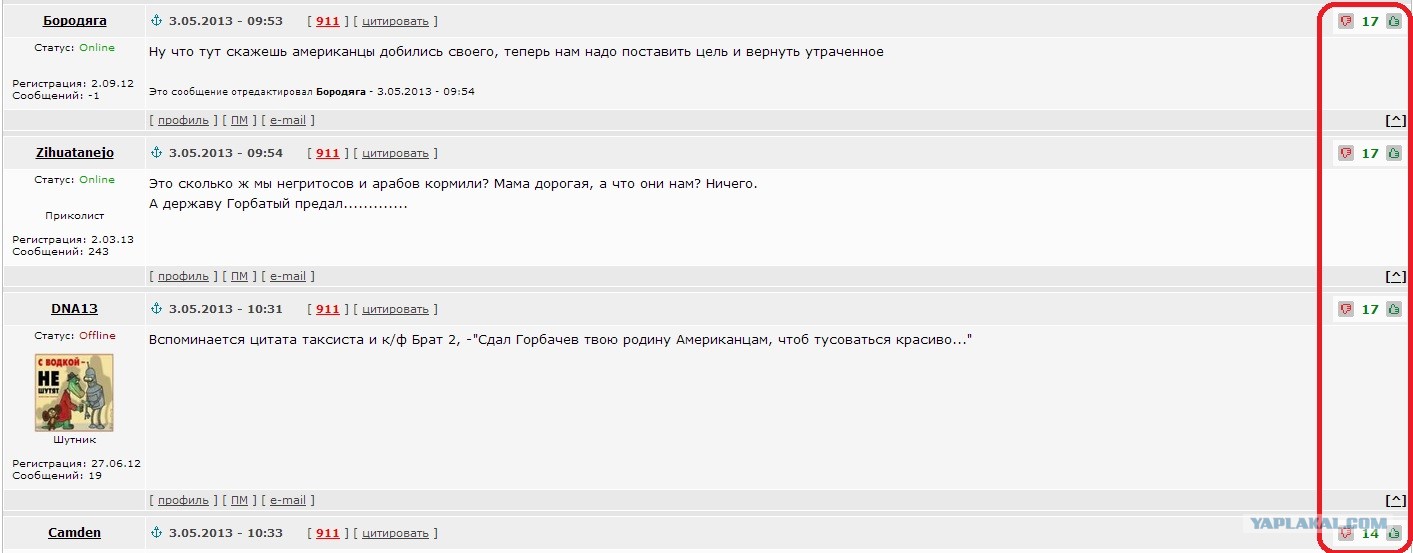This screenshot has width=1413, height=553.
Task: Thumbs down Бородяга's post
Action: [1346, 21]
